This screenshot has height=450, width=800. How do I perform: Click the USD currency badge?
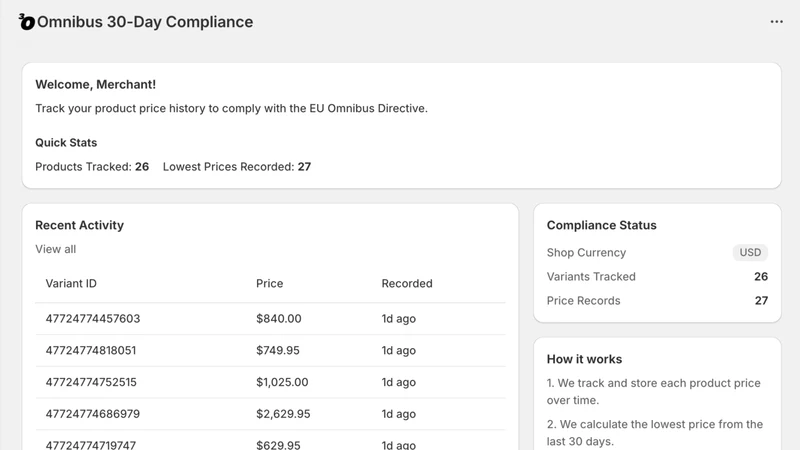[x=750, y=252]
